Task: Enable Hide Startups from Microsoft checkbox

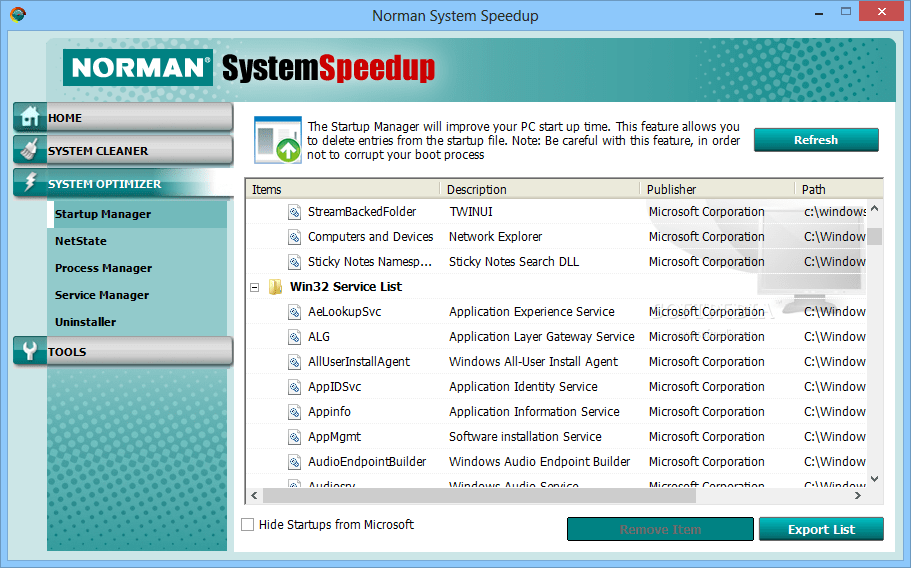Action: (248, 524)
